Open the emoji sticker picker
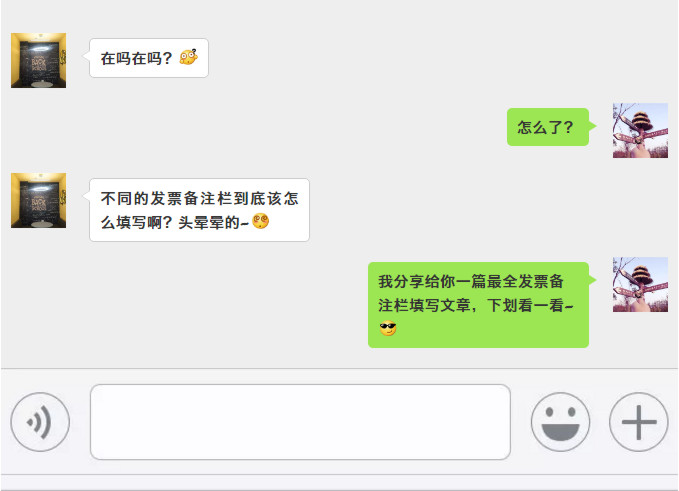679x491 pixels. point(560,422)
